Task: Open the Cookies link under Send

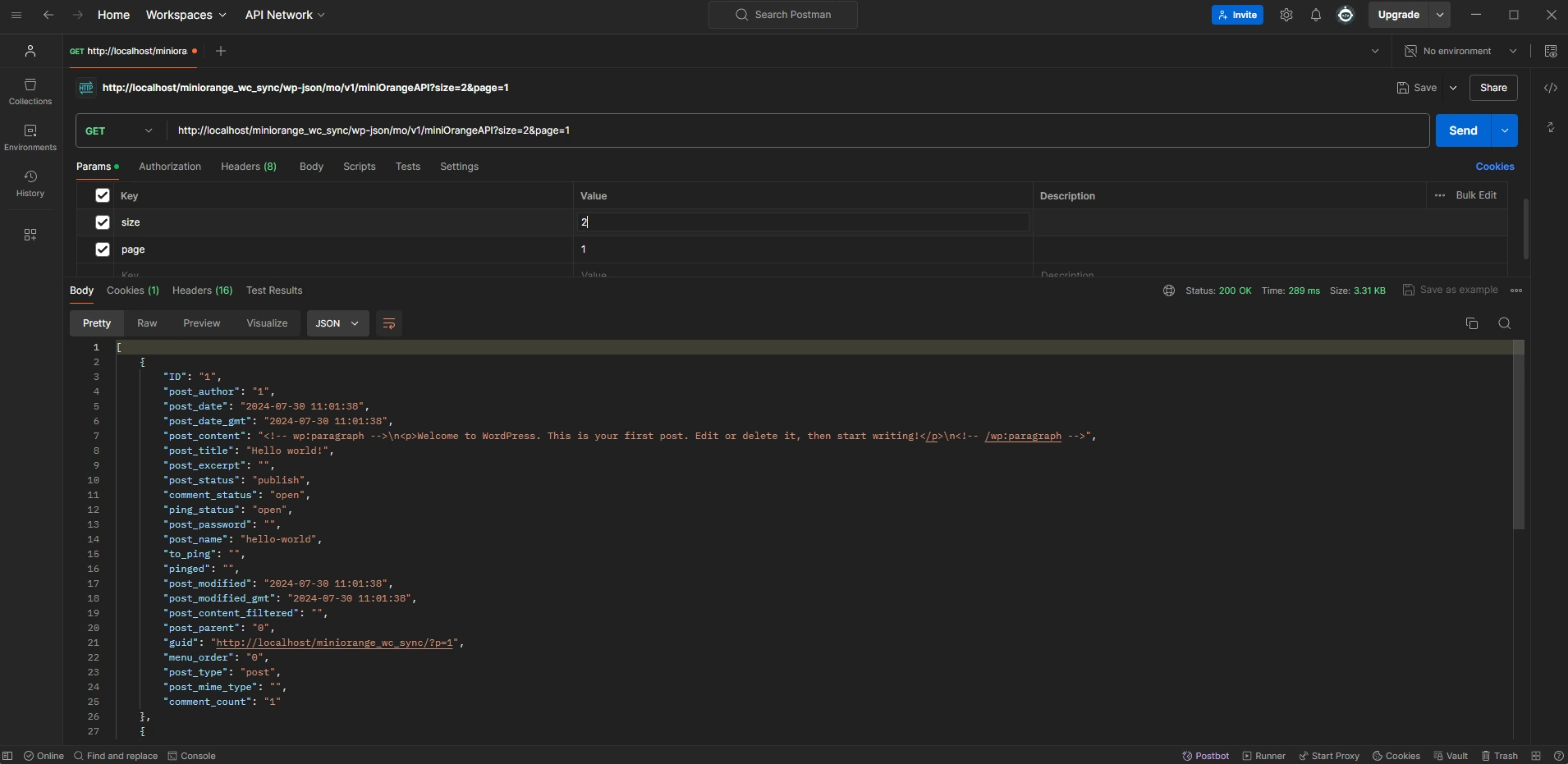Action: coord(1495,167)
